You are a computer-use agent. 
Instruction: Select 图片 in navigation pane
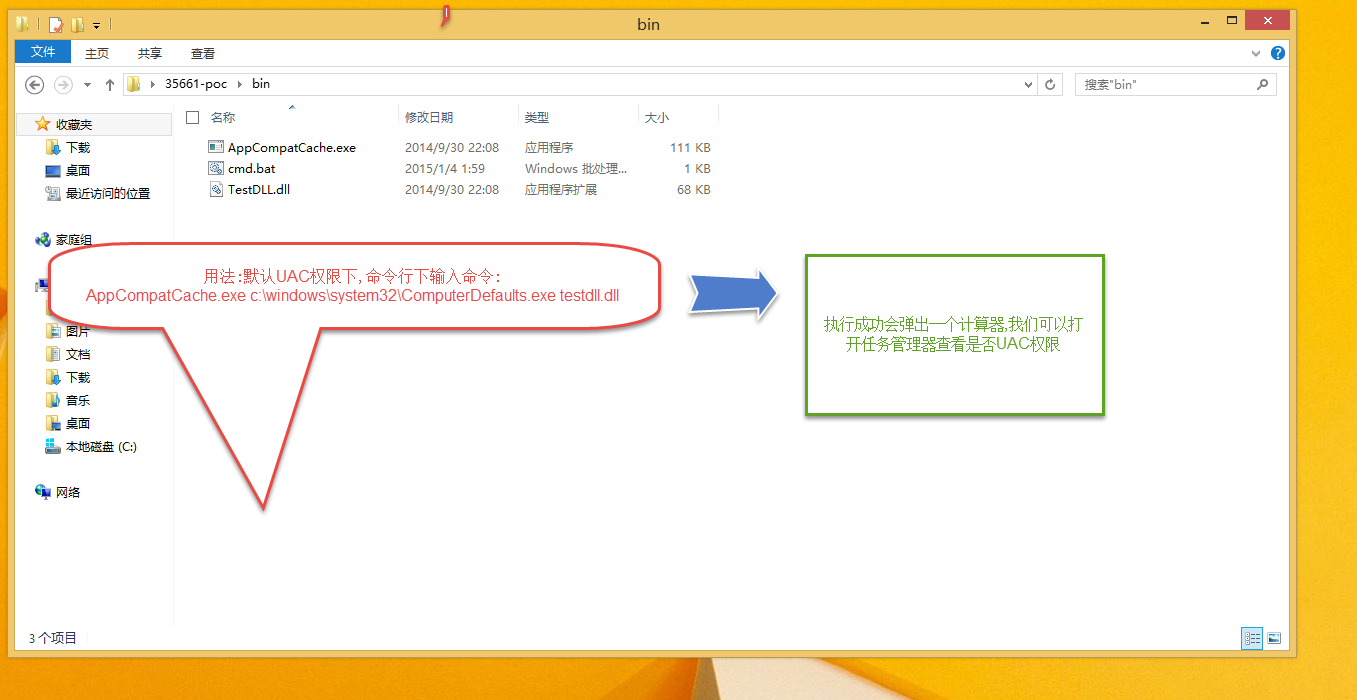(x=78, y=332)
